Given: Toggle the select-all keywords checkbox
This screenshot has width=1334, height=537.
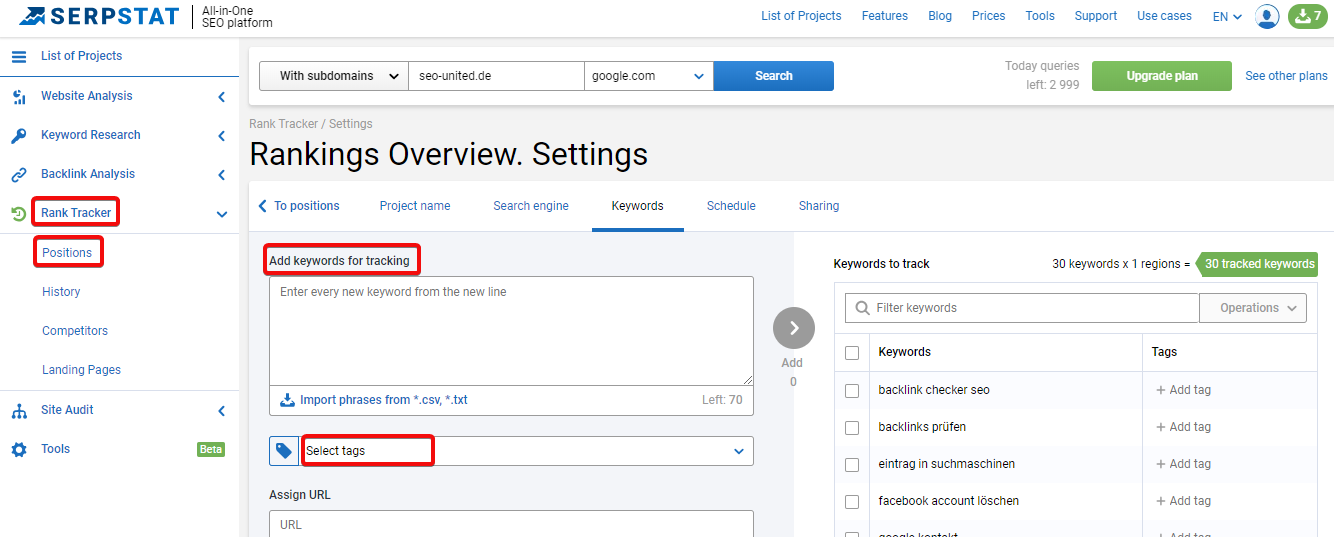Looking at the screenshot, I should tap(852, 353).
